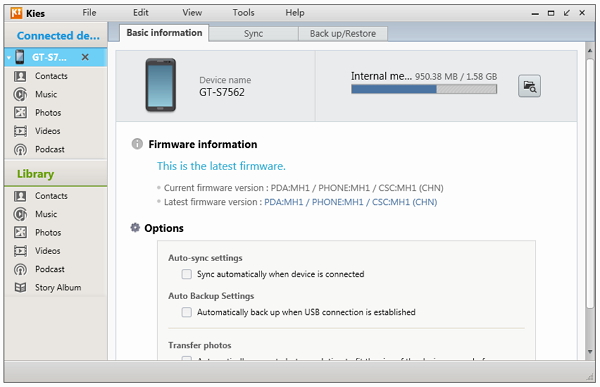Click the Auto Backup Settings heading
The height and width of the screenshot is (387, 600).
tap(211, 296)
